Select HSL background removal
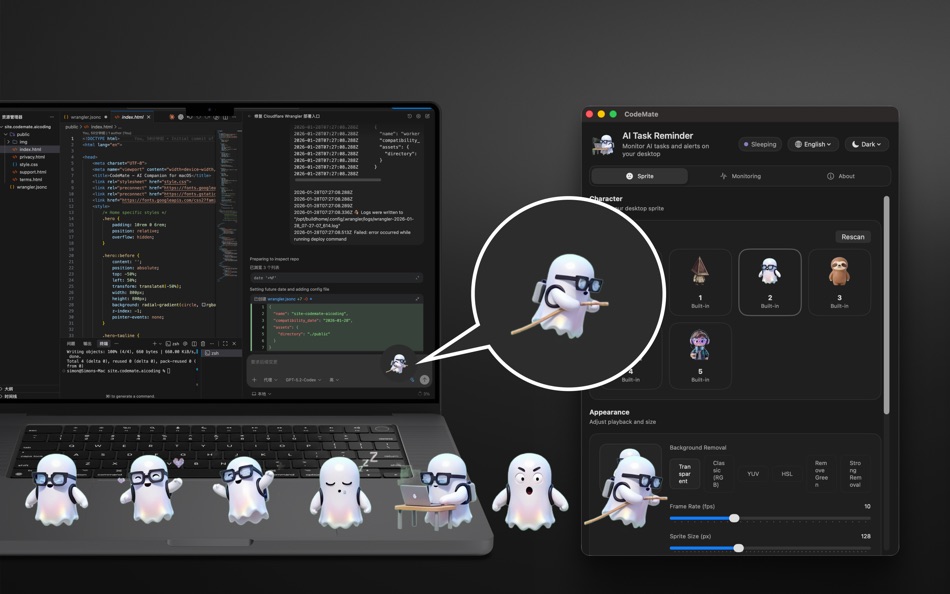Viewport: 950px width, 594px height. coord(786,474)
